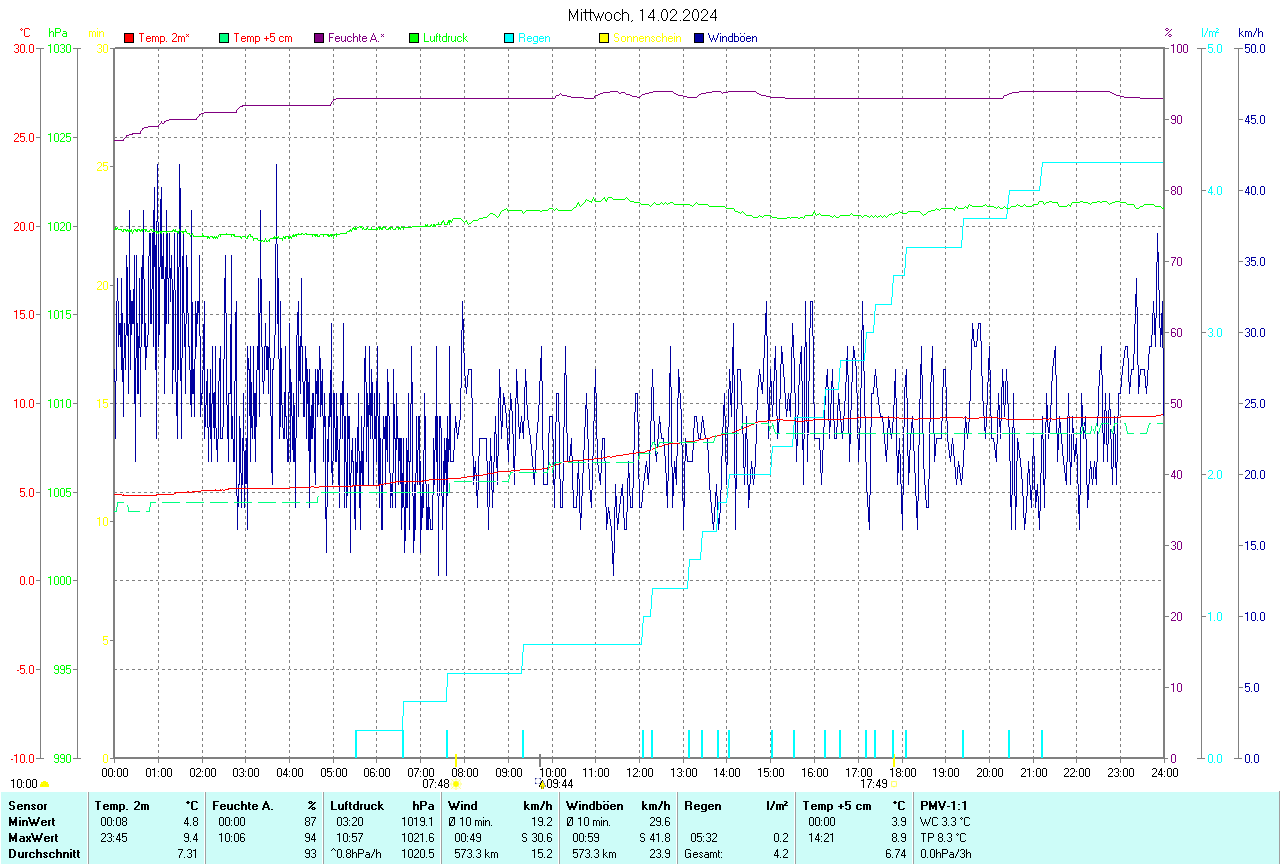
Task: Select the cyan 'Regen' legend label
Action: click(534, 38)
